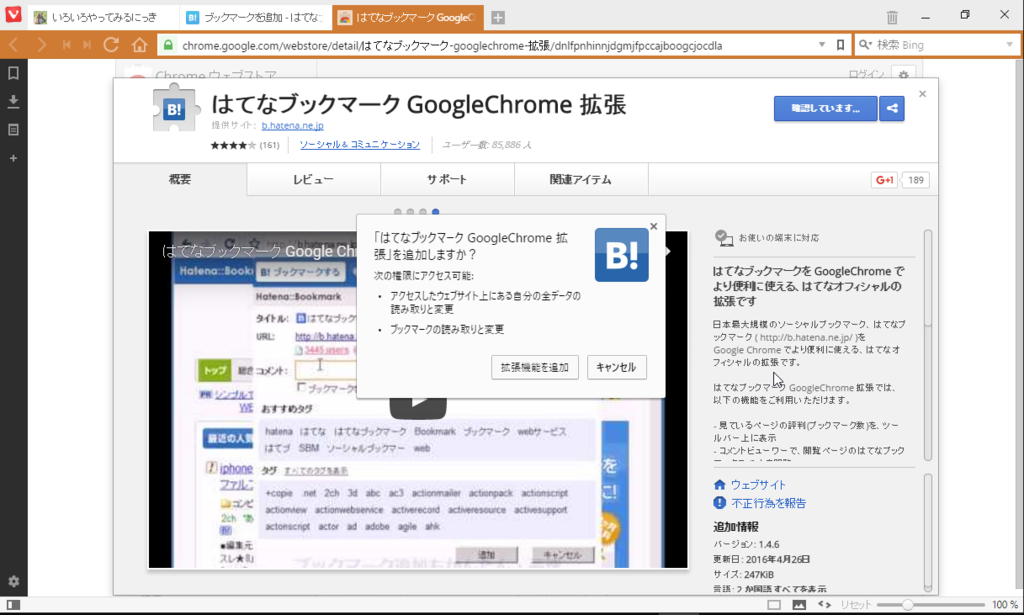Click the Bing search field

pos(938,45)
